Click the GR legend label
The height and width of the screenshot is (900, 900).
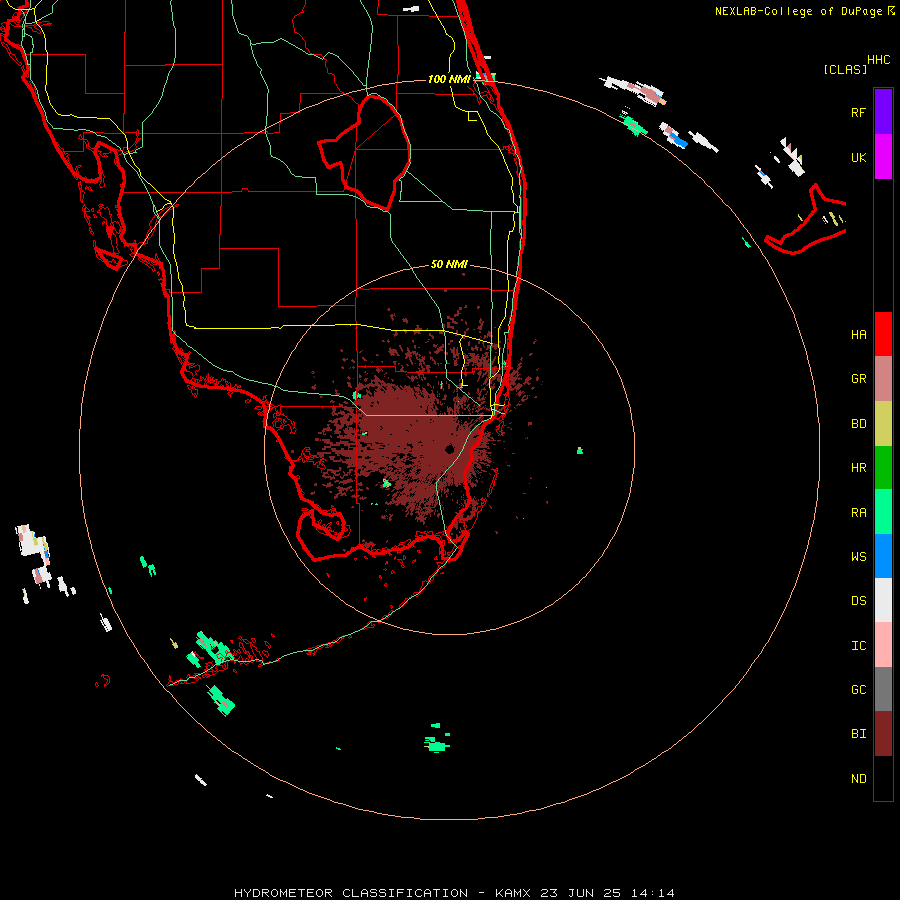tap(858, 379)
